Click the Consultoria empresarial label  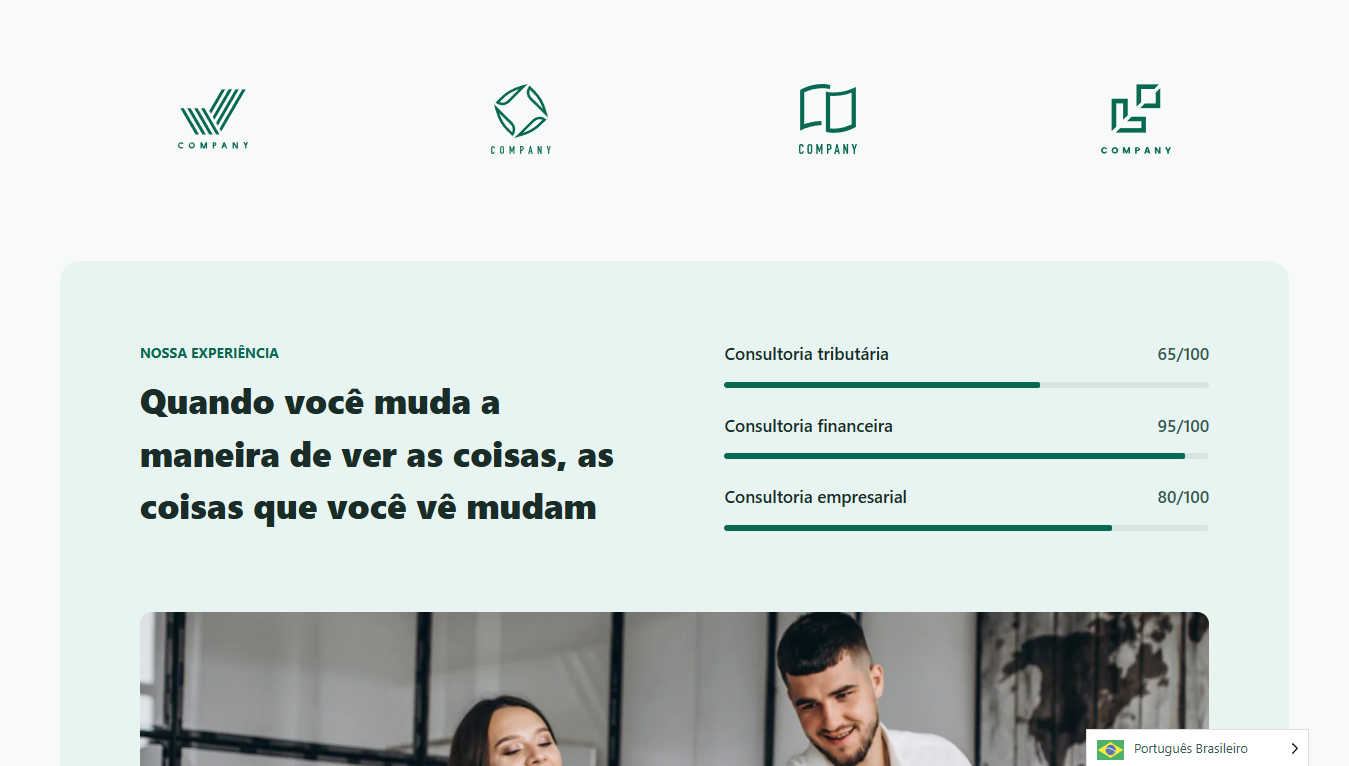[815, 497]
